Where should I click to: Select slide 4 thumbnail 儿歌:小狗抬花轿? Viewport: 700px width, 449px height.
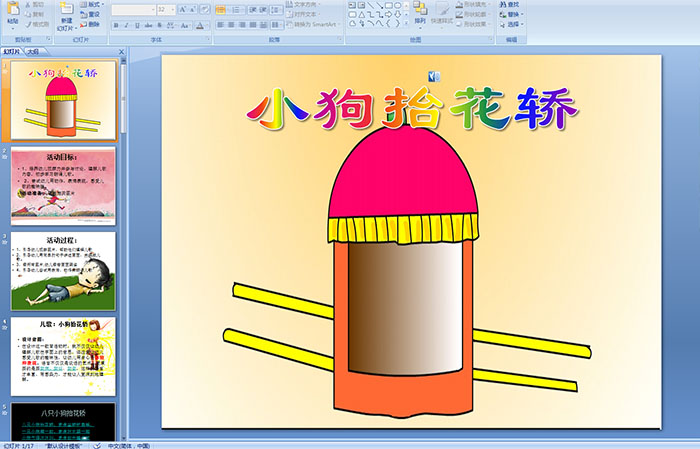point(63,356)
